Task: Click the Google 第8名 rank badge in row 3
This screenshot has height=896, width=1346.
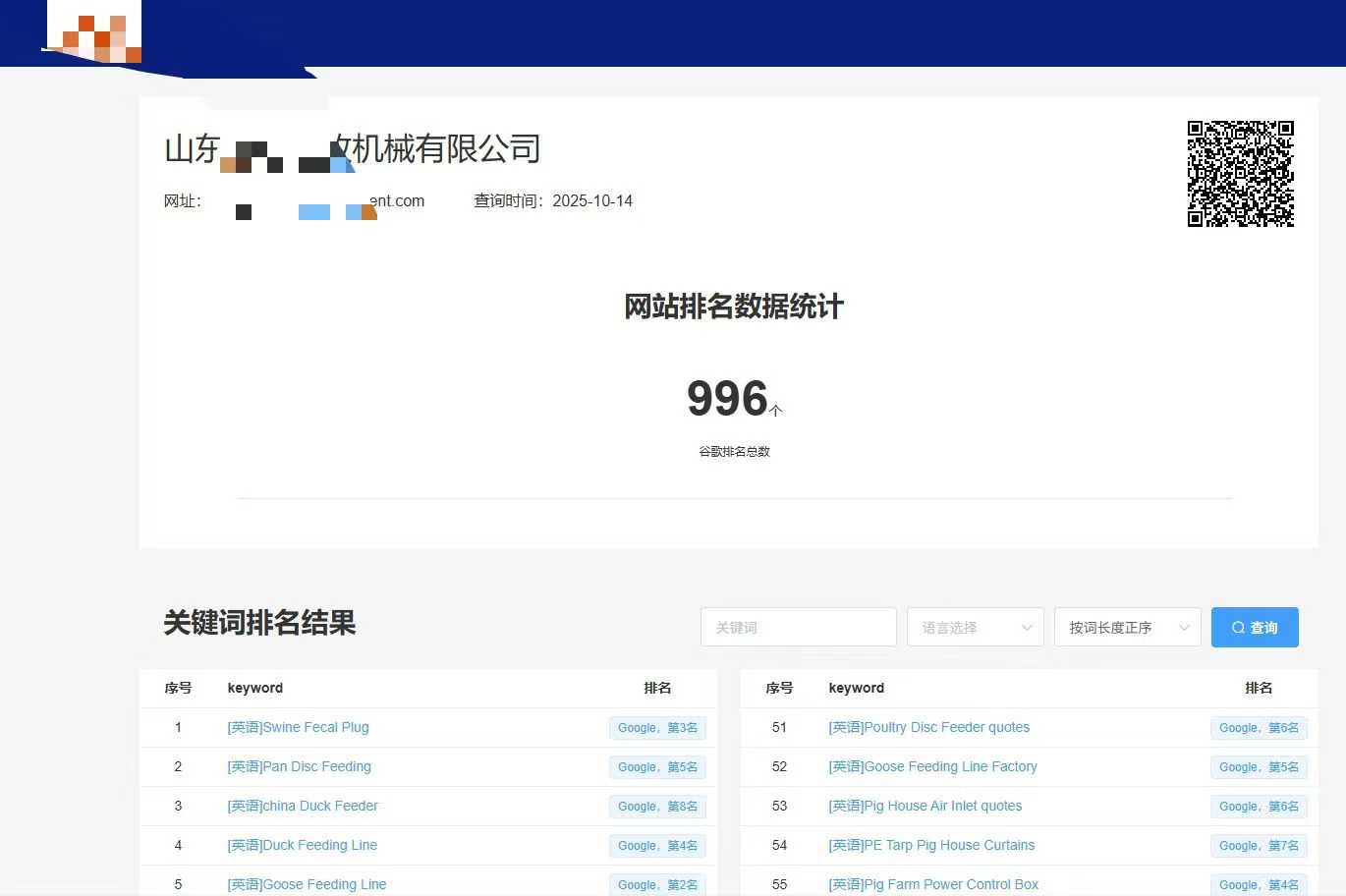Action: click(x=657, y=807)
